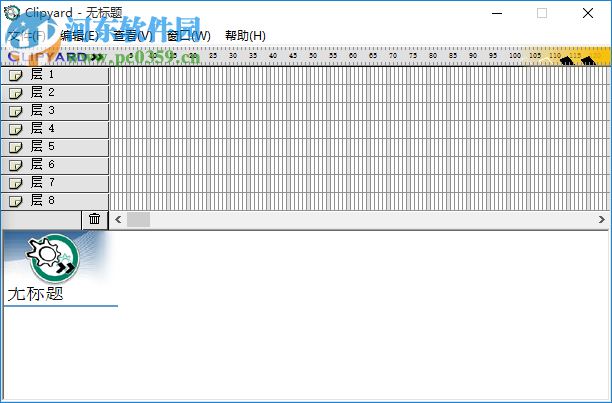This screenshot has height=403, width=612.
Task: Open the 帮助(H) menu
Action: coord(246,36)
